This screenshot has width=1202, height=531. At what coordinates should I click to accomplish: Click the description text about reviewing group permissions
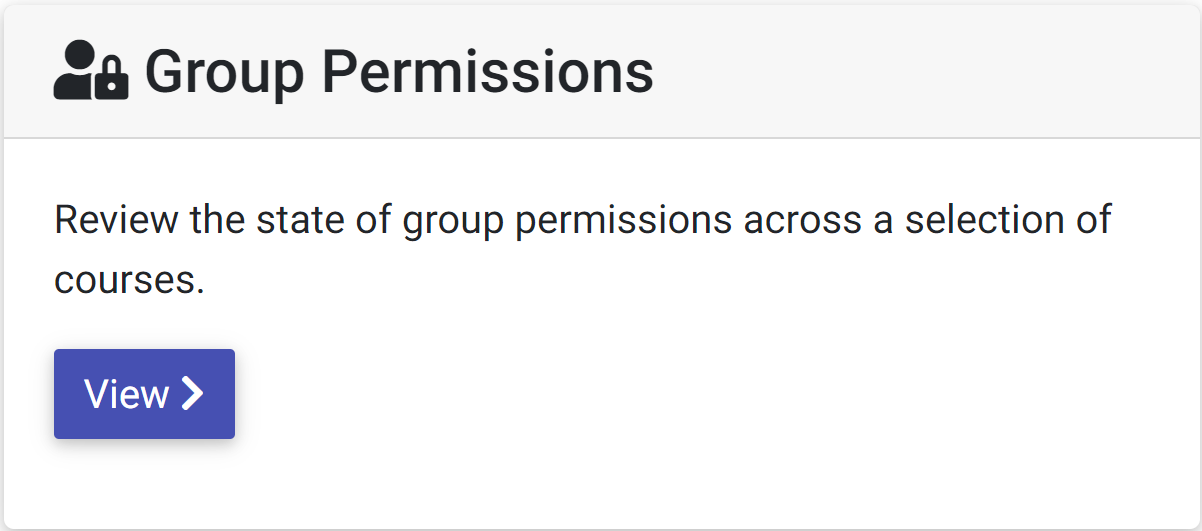tap(583, 249)
